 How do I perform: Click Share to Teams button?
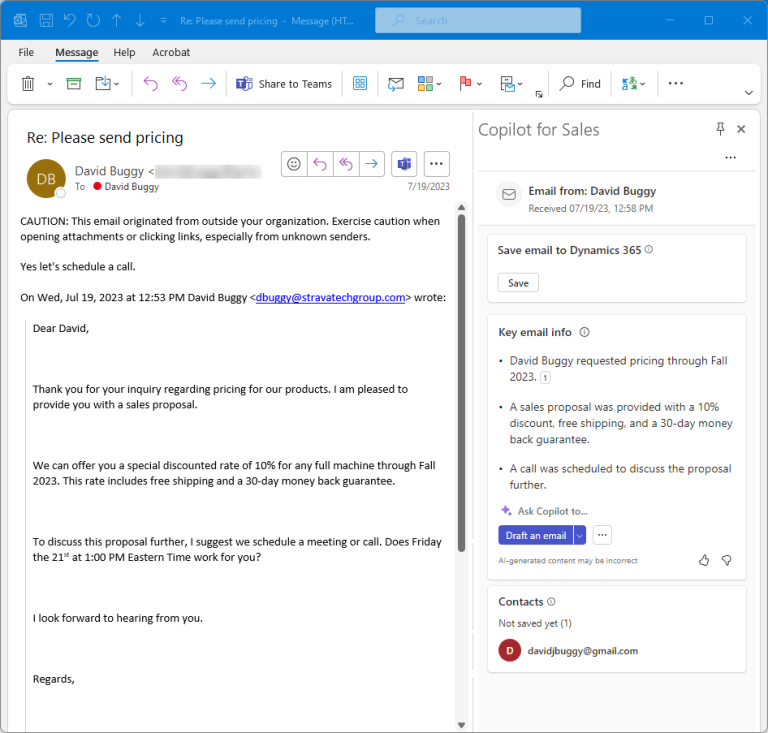point(284,84)
